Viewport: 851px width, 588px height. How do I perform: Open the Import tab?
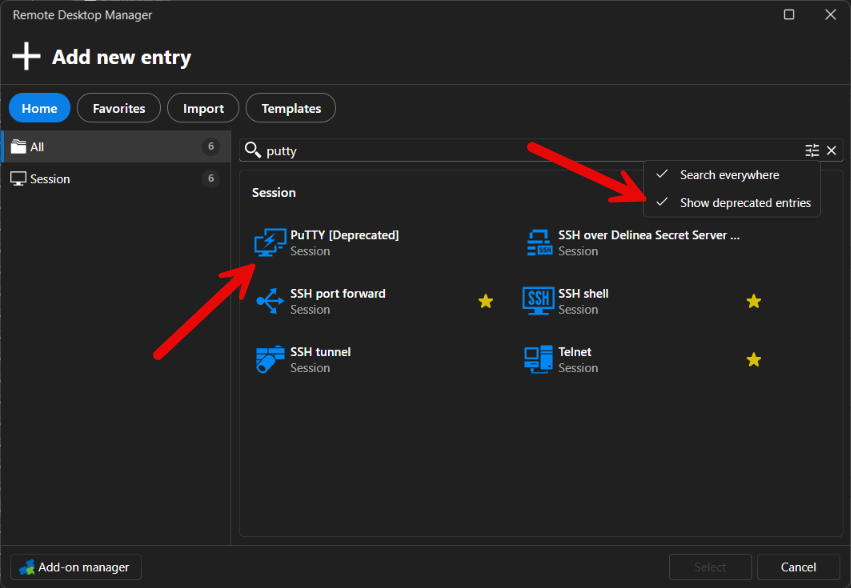203,108
